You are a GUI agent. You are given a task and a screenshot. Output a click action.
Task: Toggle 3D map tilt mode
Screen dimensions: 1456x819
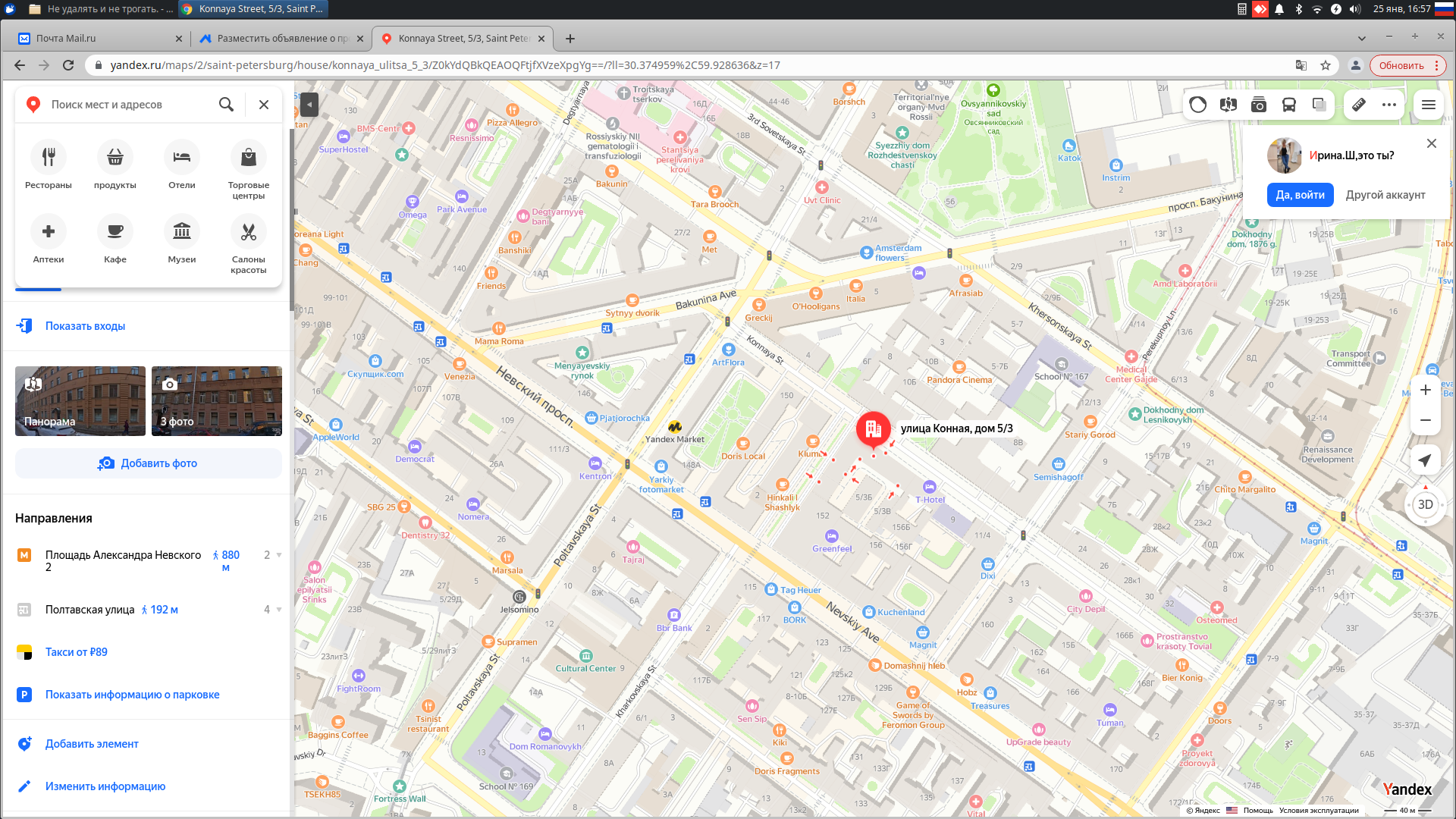(x=1425, y=505)
